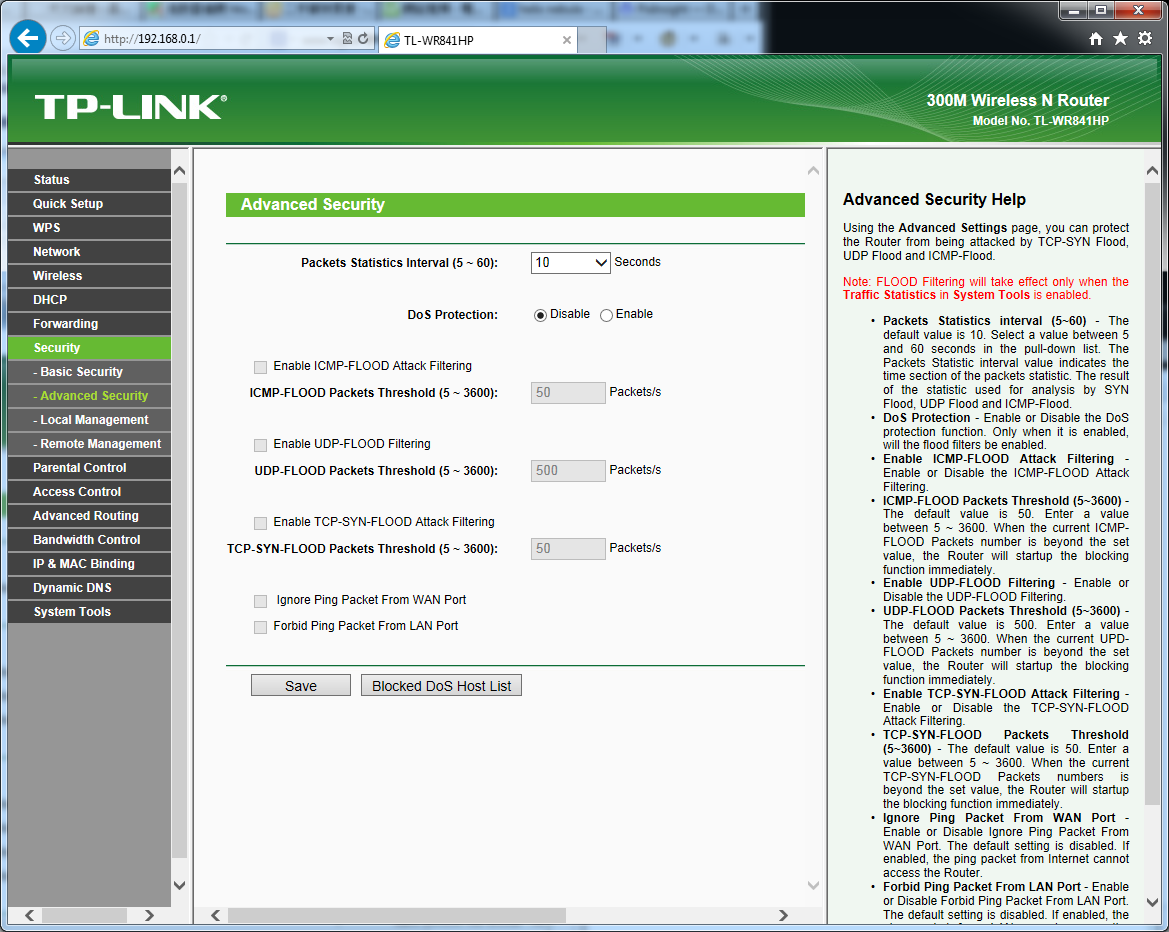Click the Save button
Screen dimensions: 1169x932
point(300,686)
